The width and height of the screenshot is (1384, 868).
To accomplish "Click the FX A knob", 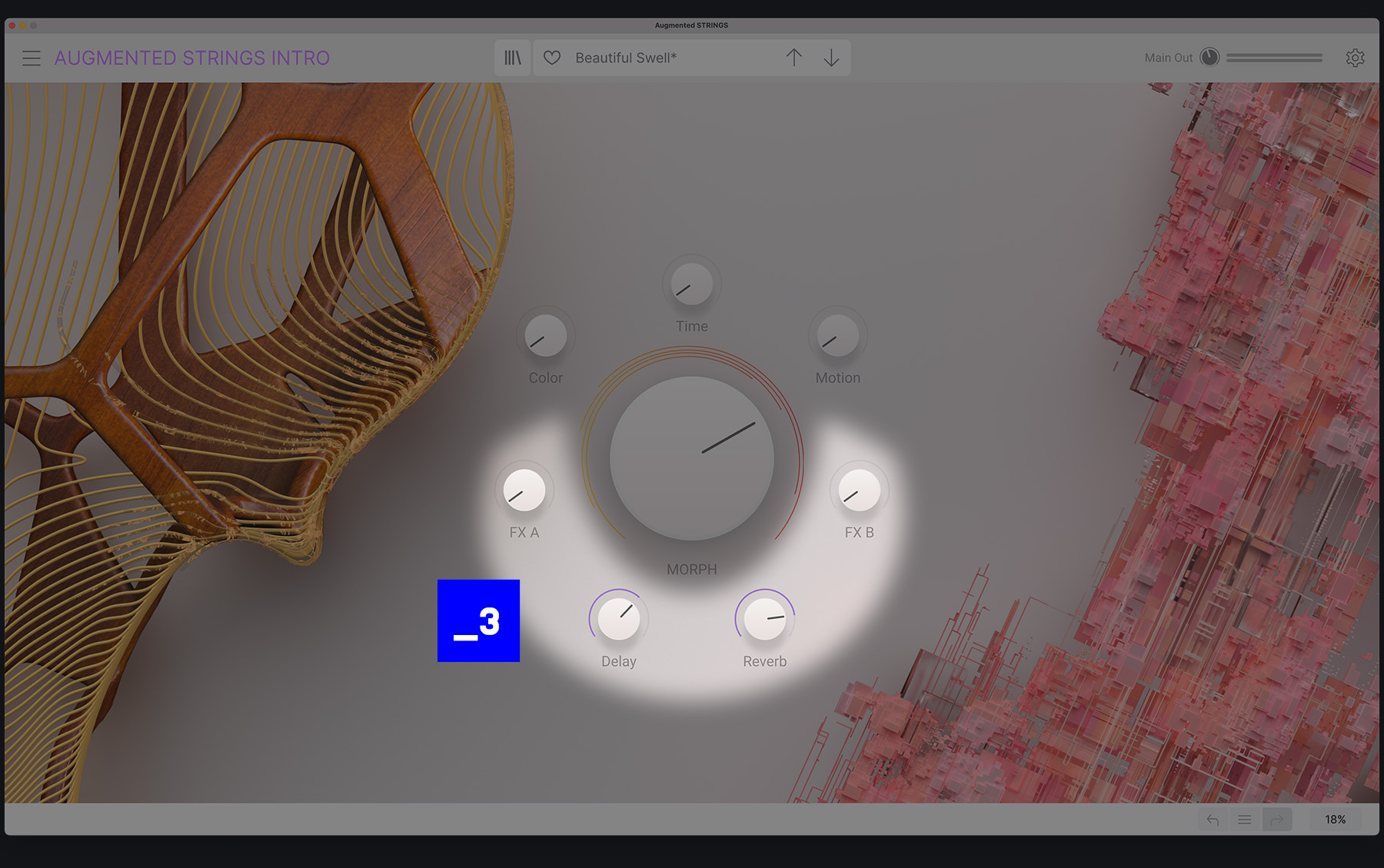I will point(524,491).
